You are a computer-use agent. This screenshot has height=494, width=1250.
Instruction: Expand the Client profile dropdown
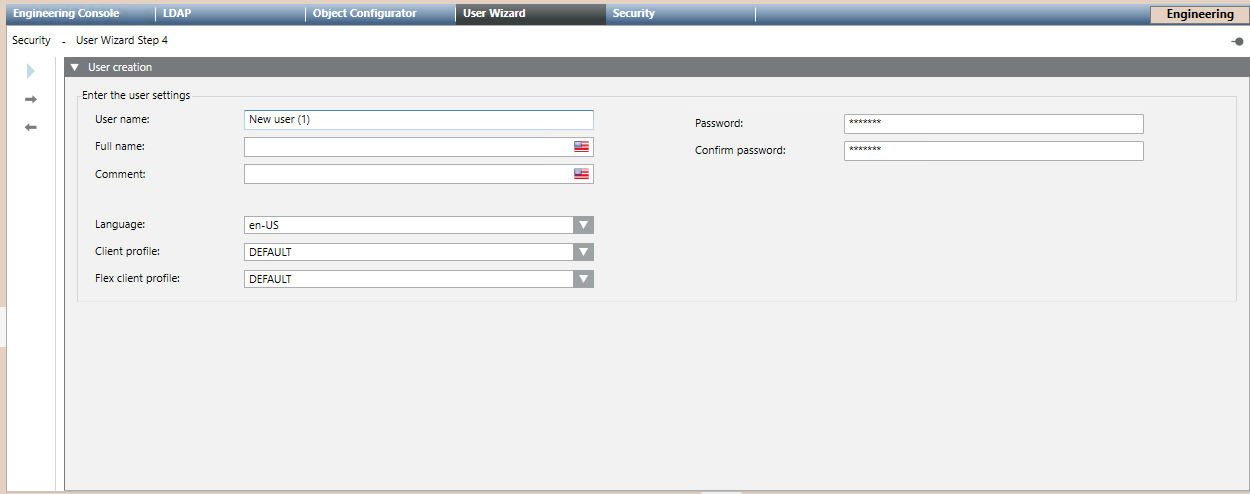[584, 252]
